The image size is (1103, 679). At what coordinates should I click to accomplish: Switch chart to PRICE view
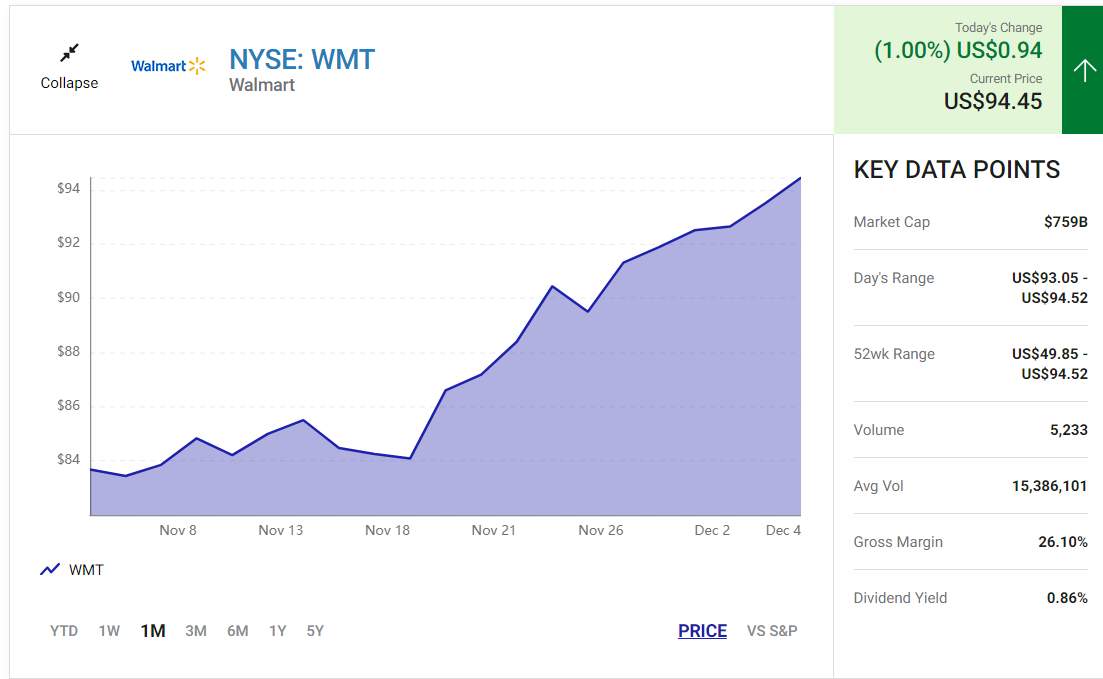point(702,630)
